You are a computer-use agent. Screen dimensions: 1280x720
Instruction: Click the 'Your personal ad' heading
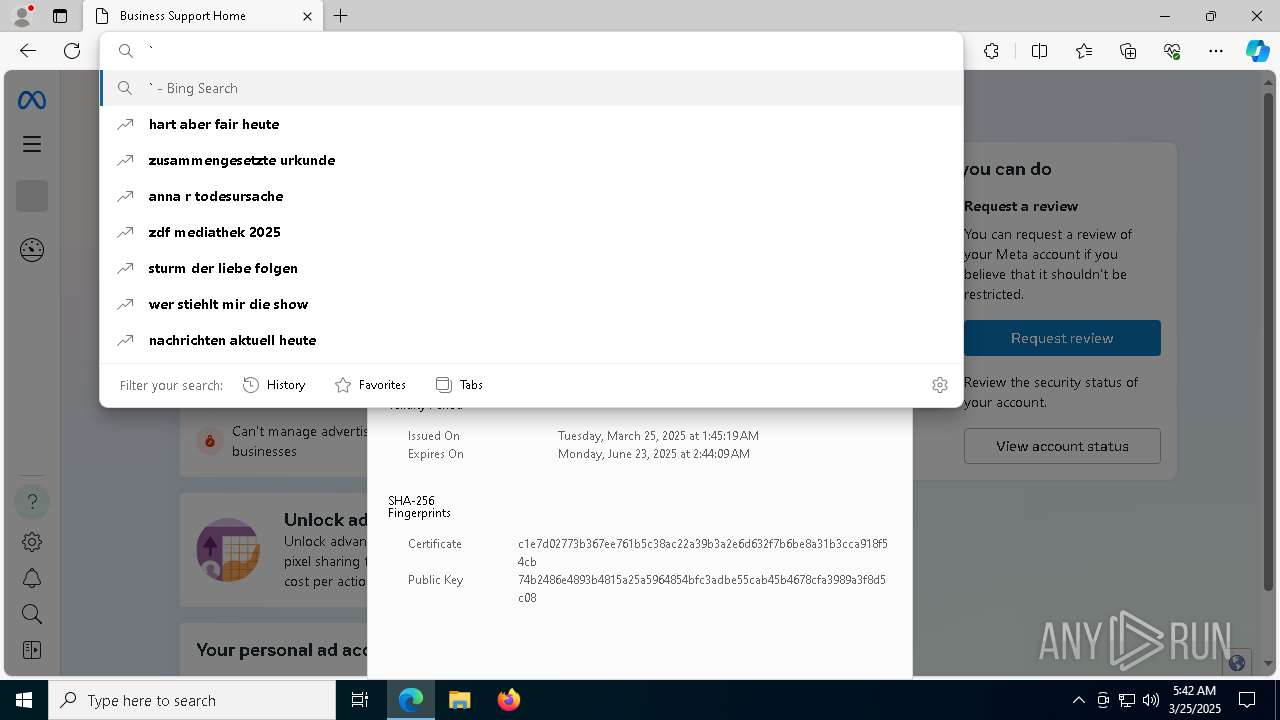click(282, 650)
